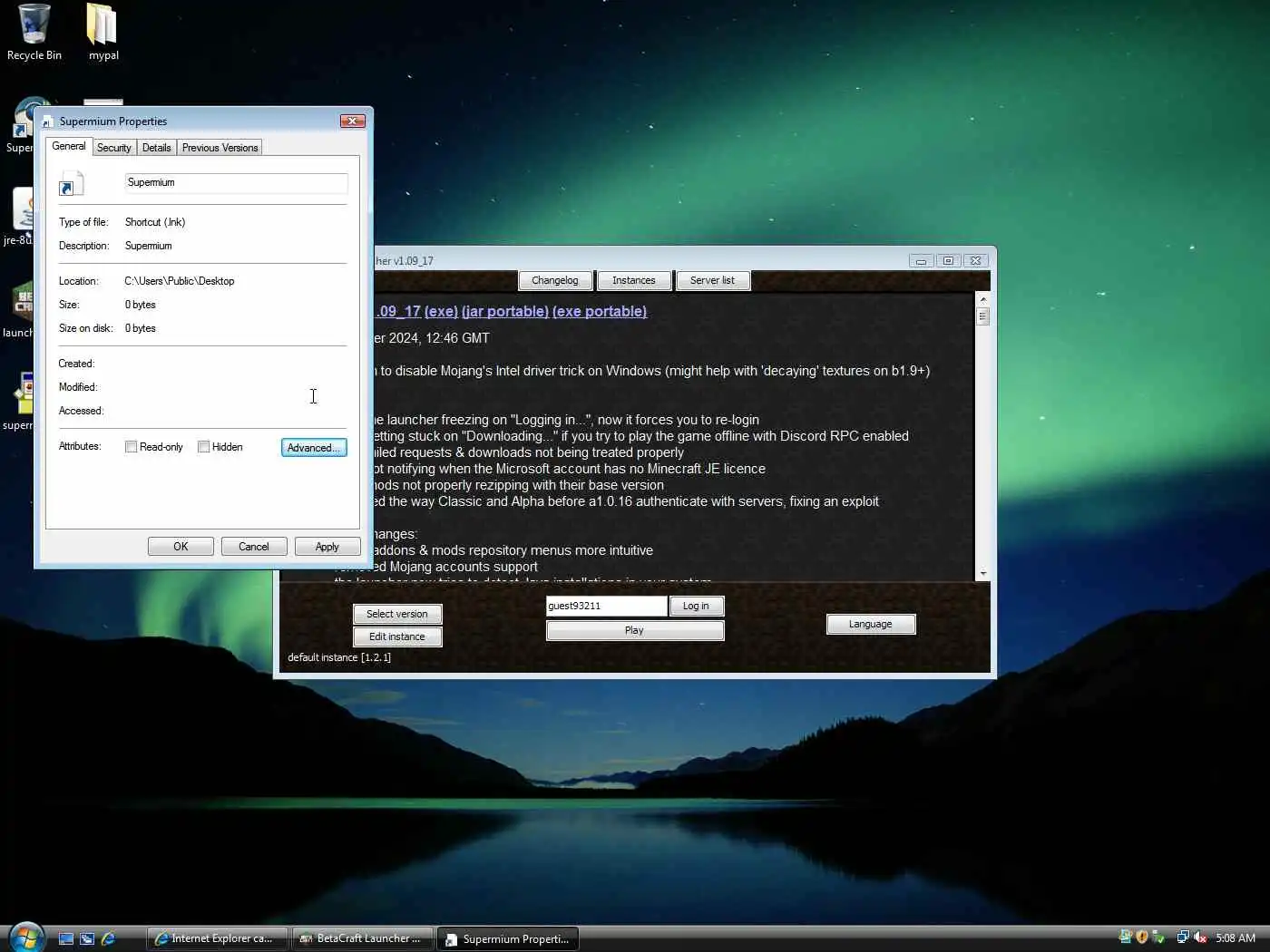Click the 'Shortcut (.lnk)' file type text
Image resolution: width=1270 pixels, height=952 pixels.
(x=155, y=222)
